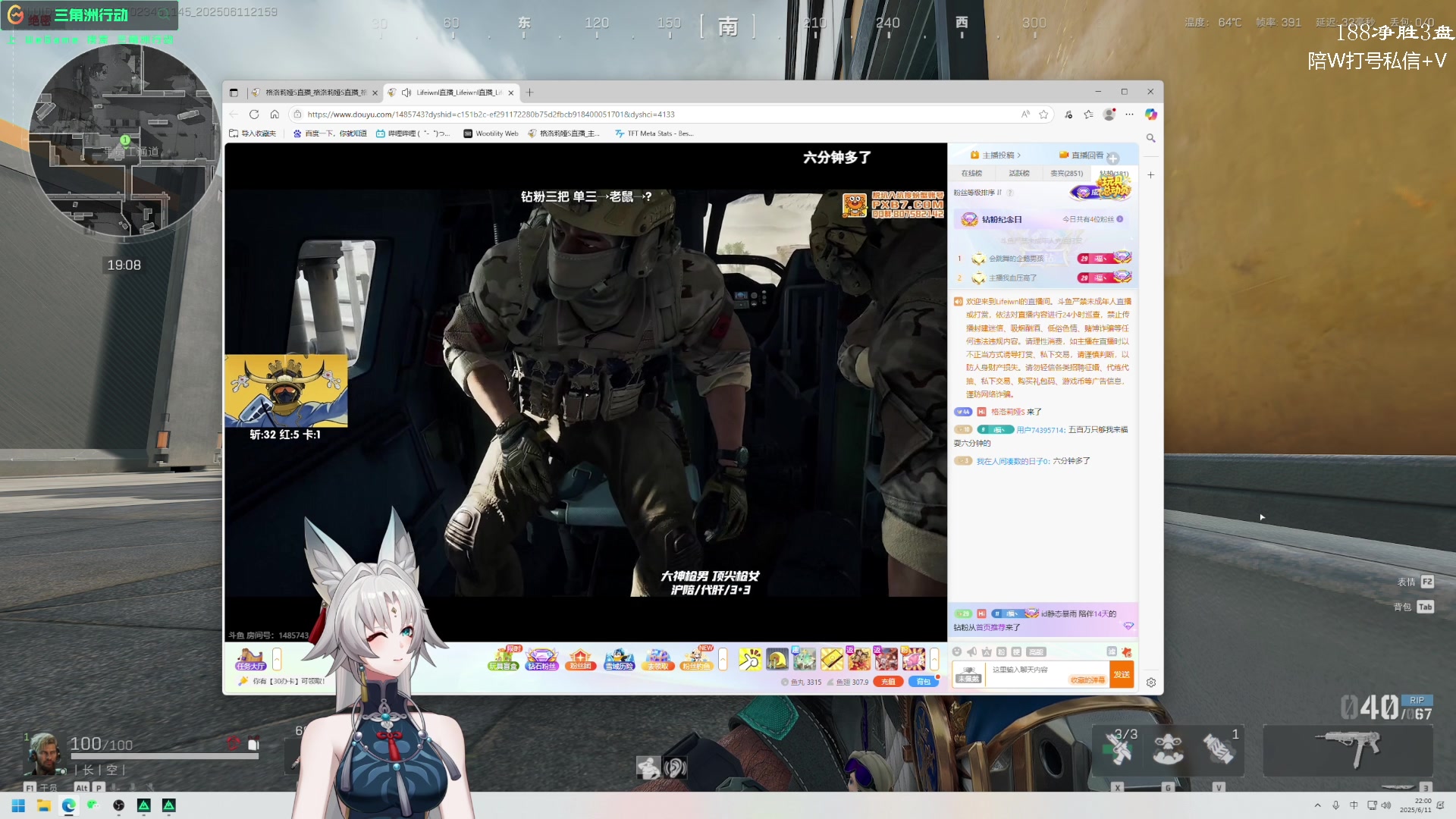The width and height of the screenshot is (1456, 819).
Task: Open the 背包 backpack button
Action: pyautogui.click(x=923, y=682)
